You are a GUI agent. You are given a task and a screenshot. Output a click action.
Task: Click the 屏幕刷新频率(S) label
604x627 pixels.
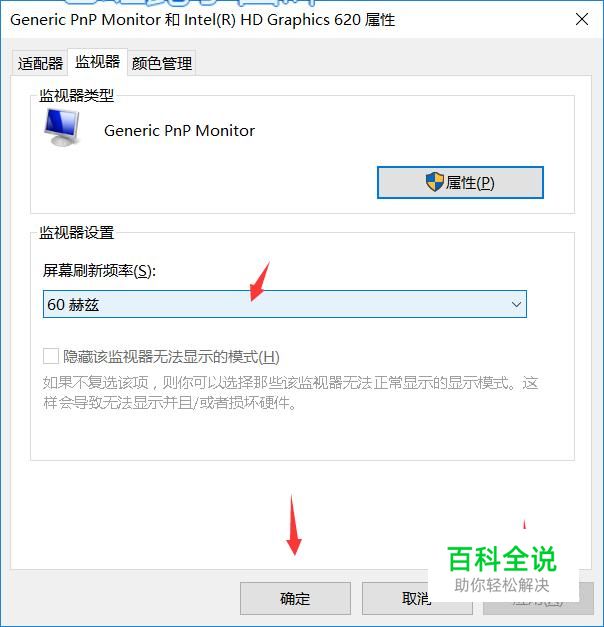click(99, 271)
